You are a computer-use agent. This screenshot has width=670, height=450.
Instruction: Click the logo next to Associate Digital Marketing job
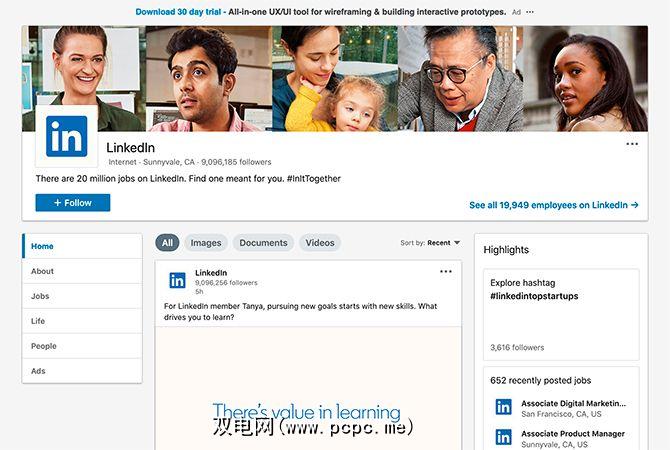[x=503, y=407]
